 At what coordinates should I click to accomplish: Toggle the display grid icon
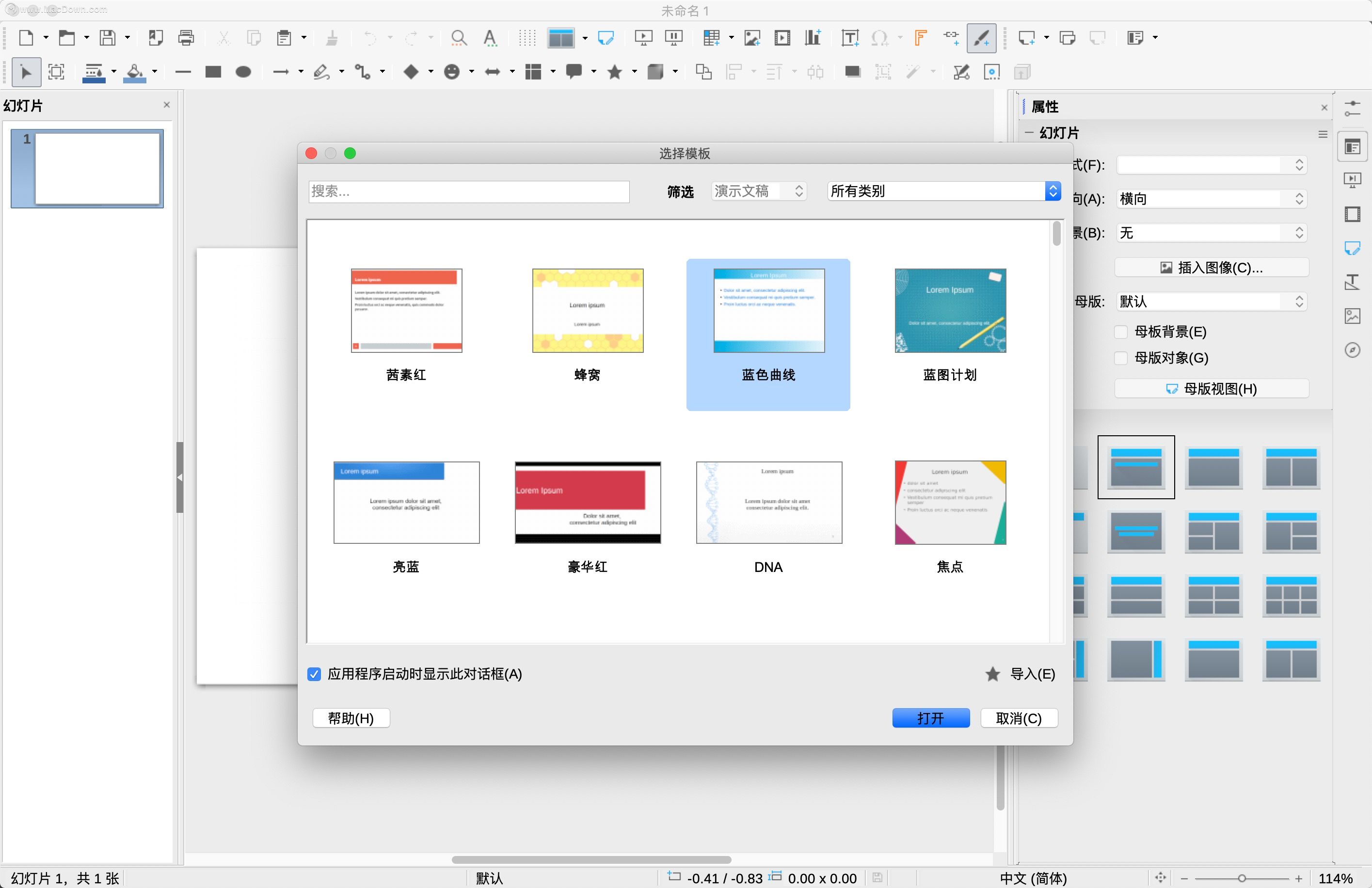pyautogui.click(x=527, y=38)
